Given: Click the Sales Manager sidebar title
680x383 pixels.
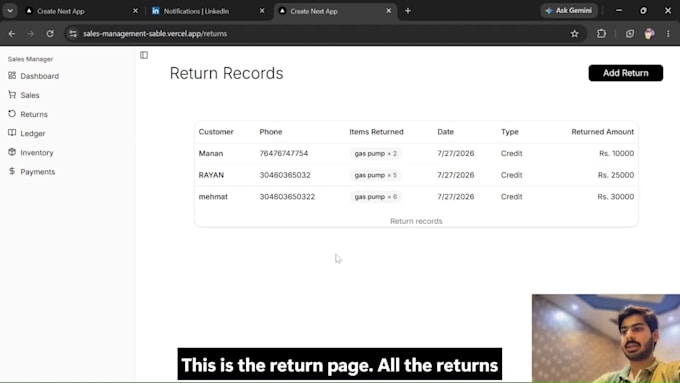Looking at the screenshot, I should click(x=30, y=59).
